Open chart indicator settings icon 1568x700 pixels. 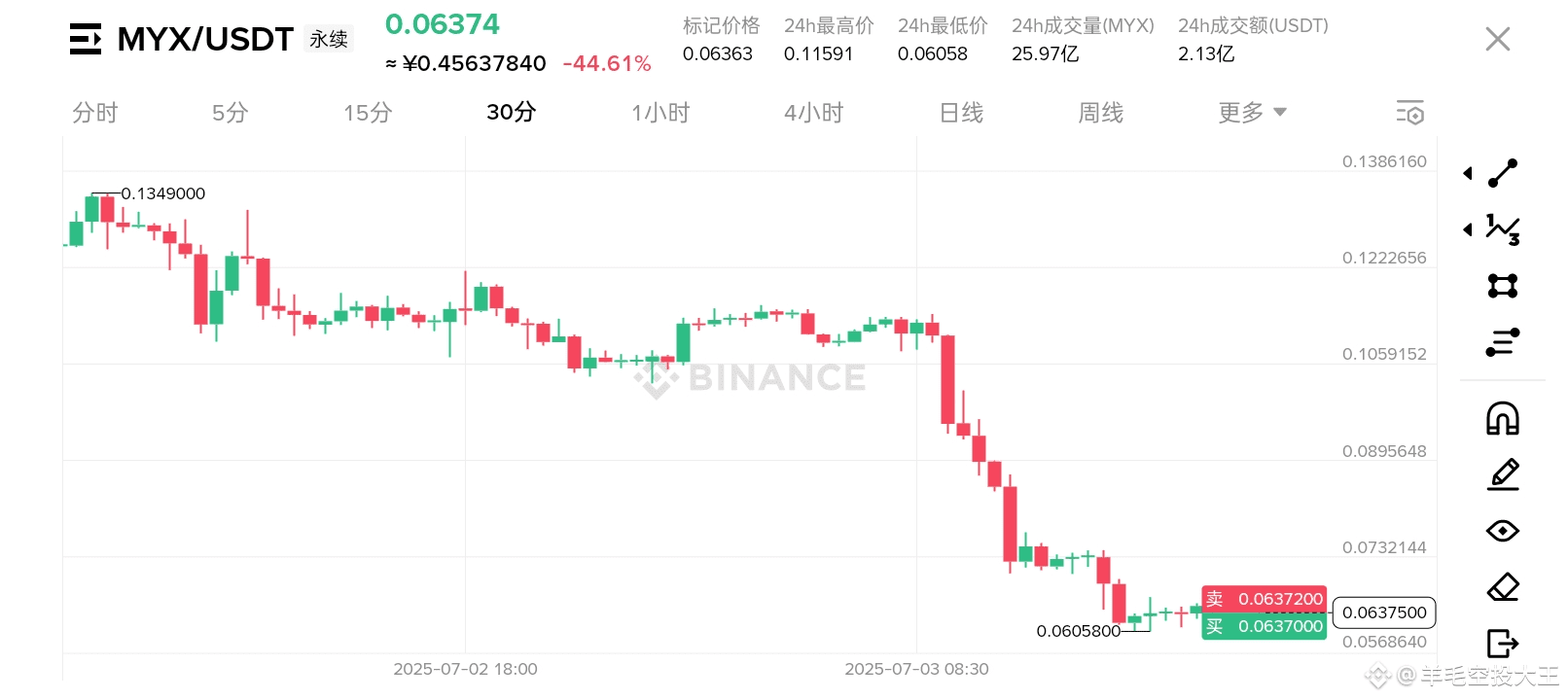pos(1410,113)
